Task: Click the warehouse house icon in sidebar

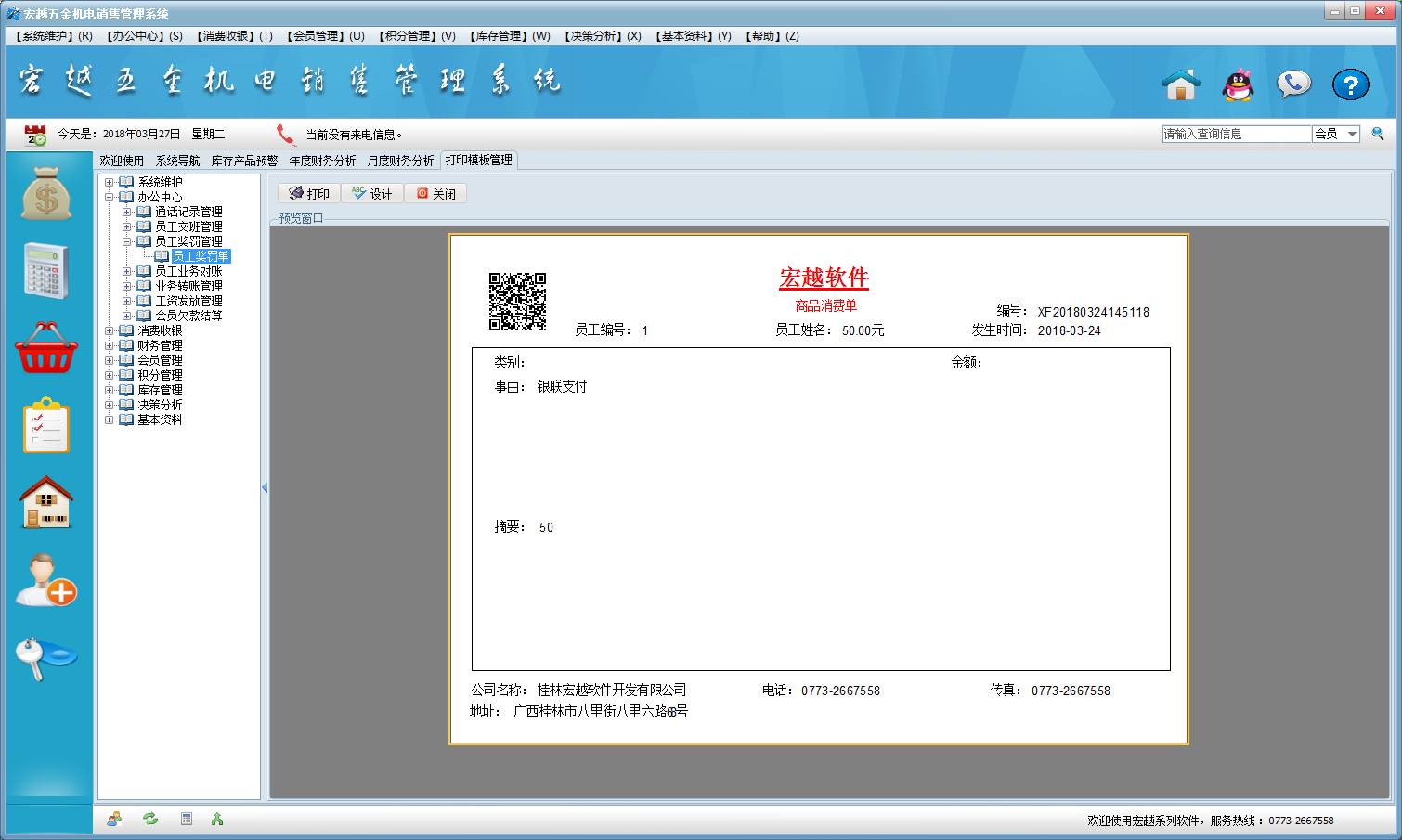Action: click(46, 502)
